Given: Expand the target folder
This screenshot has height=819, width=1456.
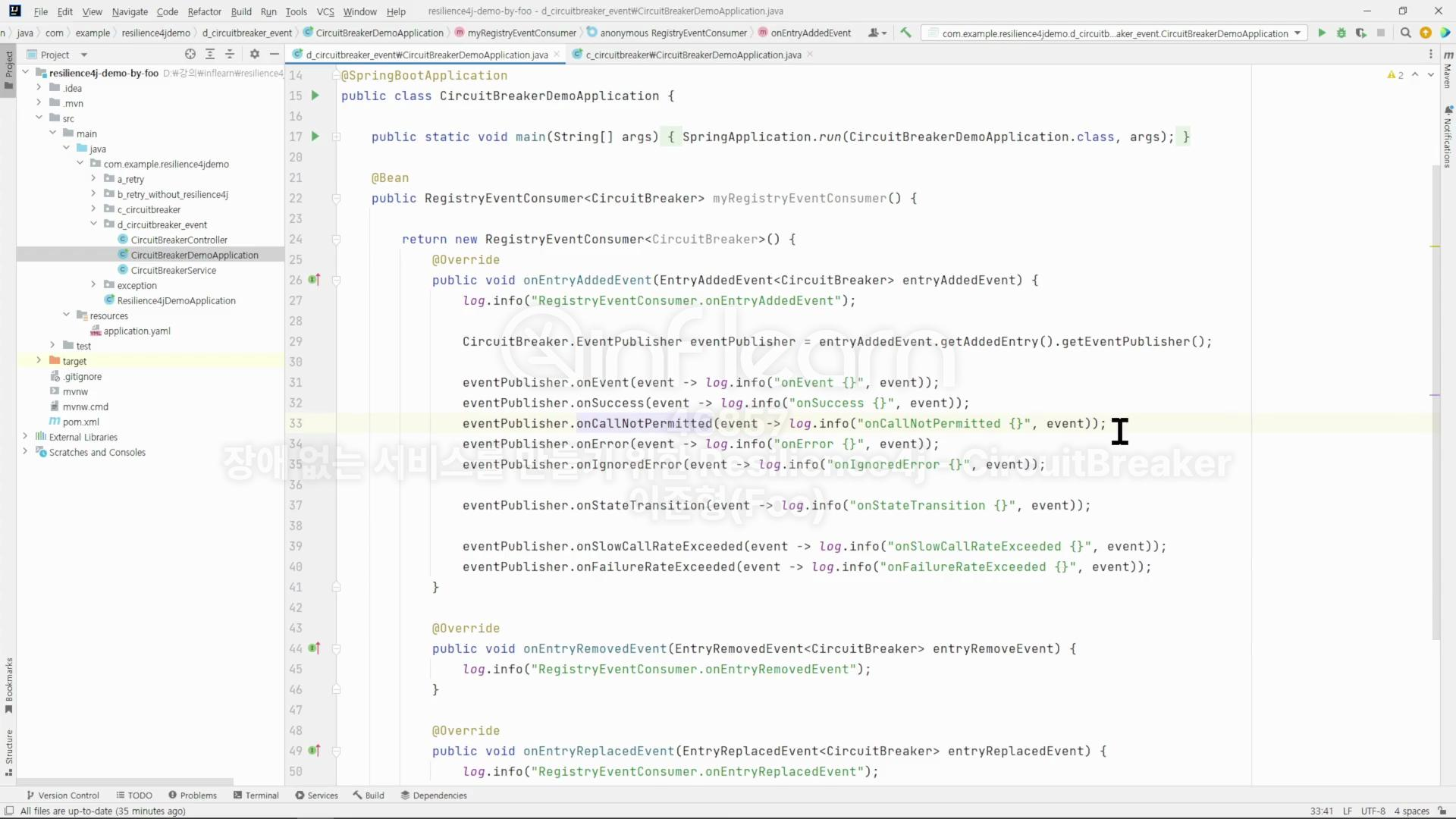Looking at the screenshot, I should (39, 361).
